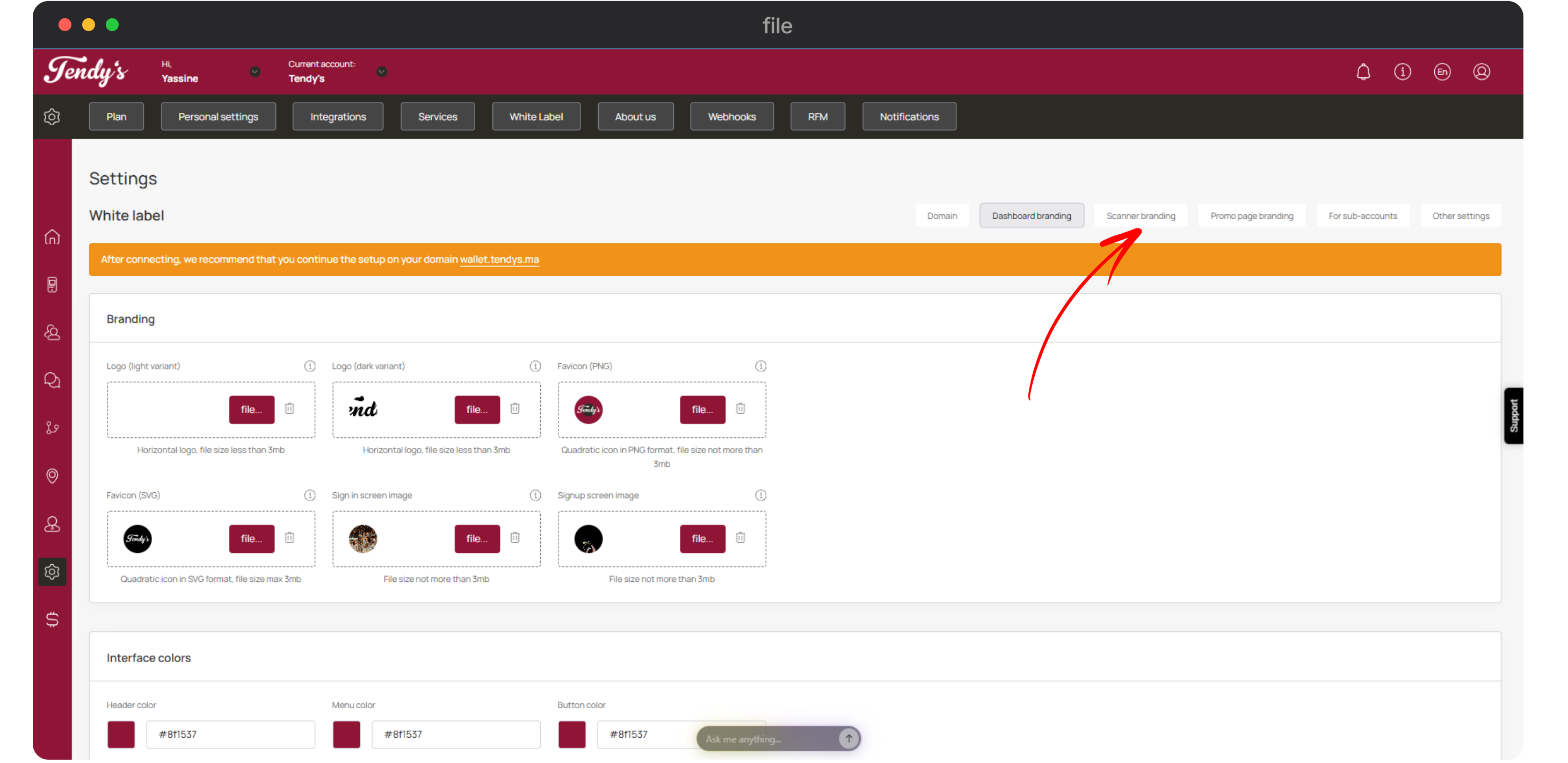
Task: Choose file for Logo (dark variant)
Action: pyautogui.click(x=477, y=409)
